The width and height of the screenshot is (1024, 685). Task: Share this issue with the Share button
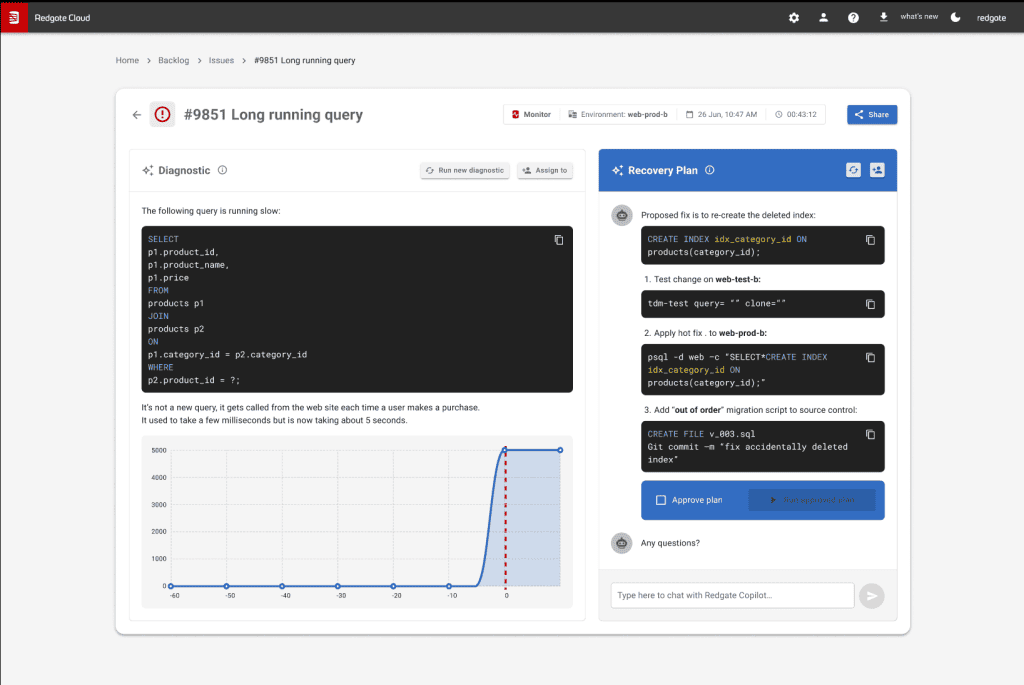tap(872, 114)
